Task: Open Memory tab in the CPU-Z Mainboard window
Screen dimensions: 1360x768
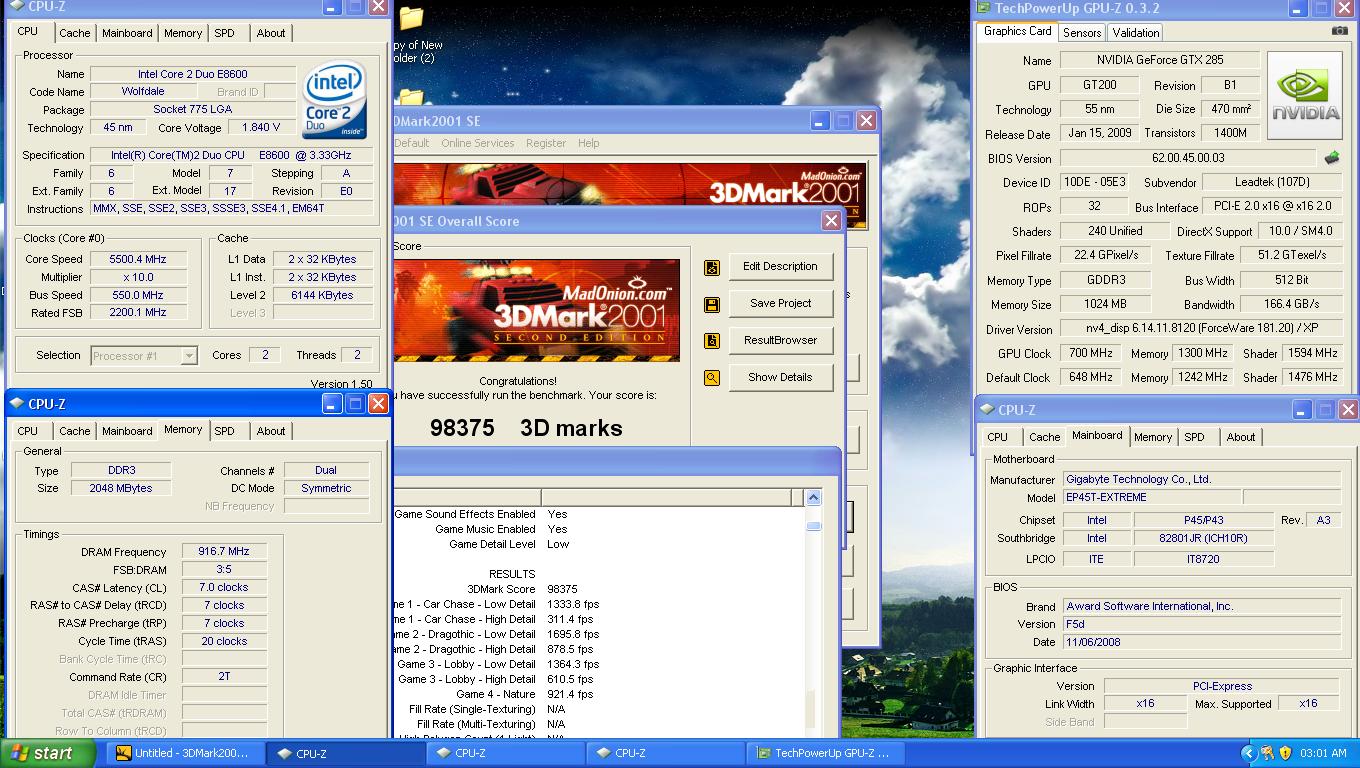Action: (x=1153, y=437)
